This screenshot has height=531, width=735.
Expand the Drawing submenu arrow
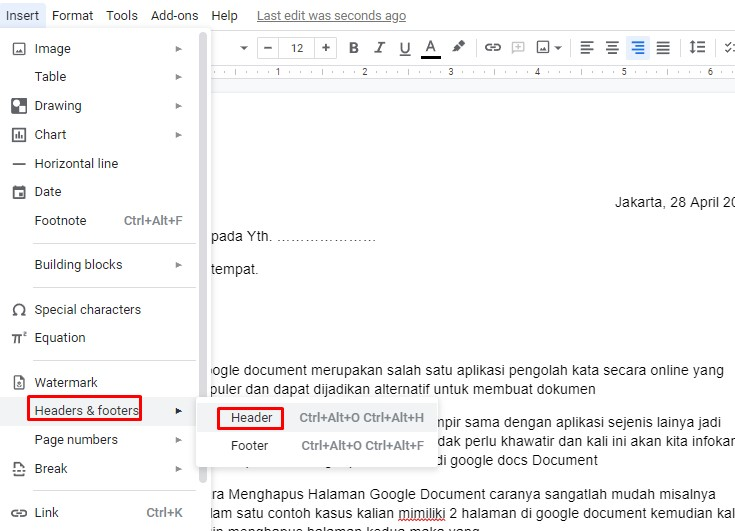pos(179,106)
